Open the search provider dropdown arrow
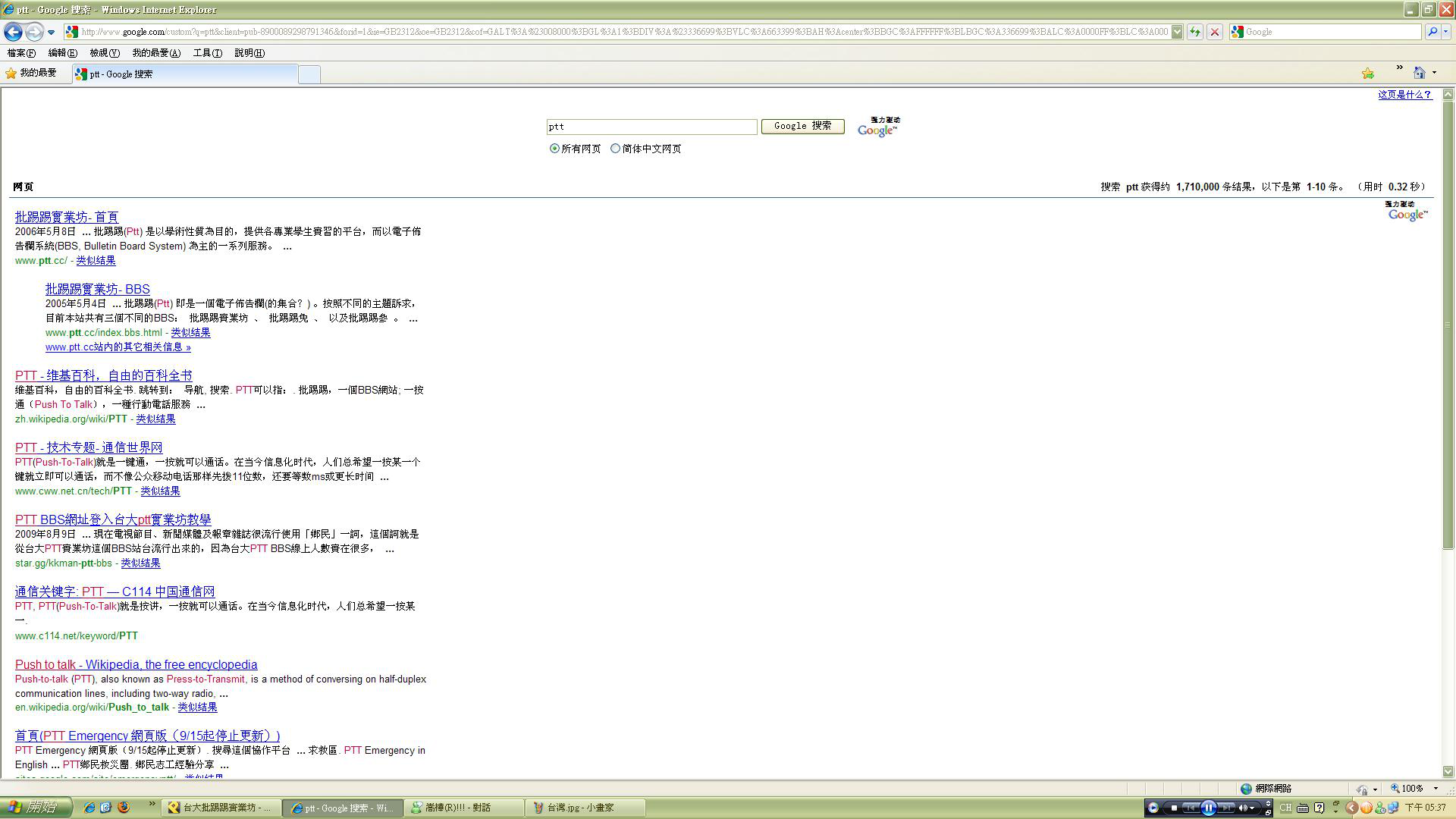This screenshot has width=1456, height=819. [x=1446, y=32]
